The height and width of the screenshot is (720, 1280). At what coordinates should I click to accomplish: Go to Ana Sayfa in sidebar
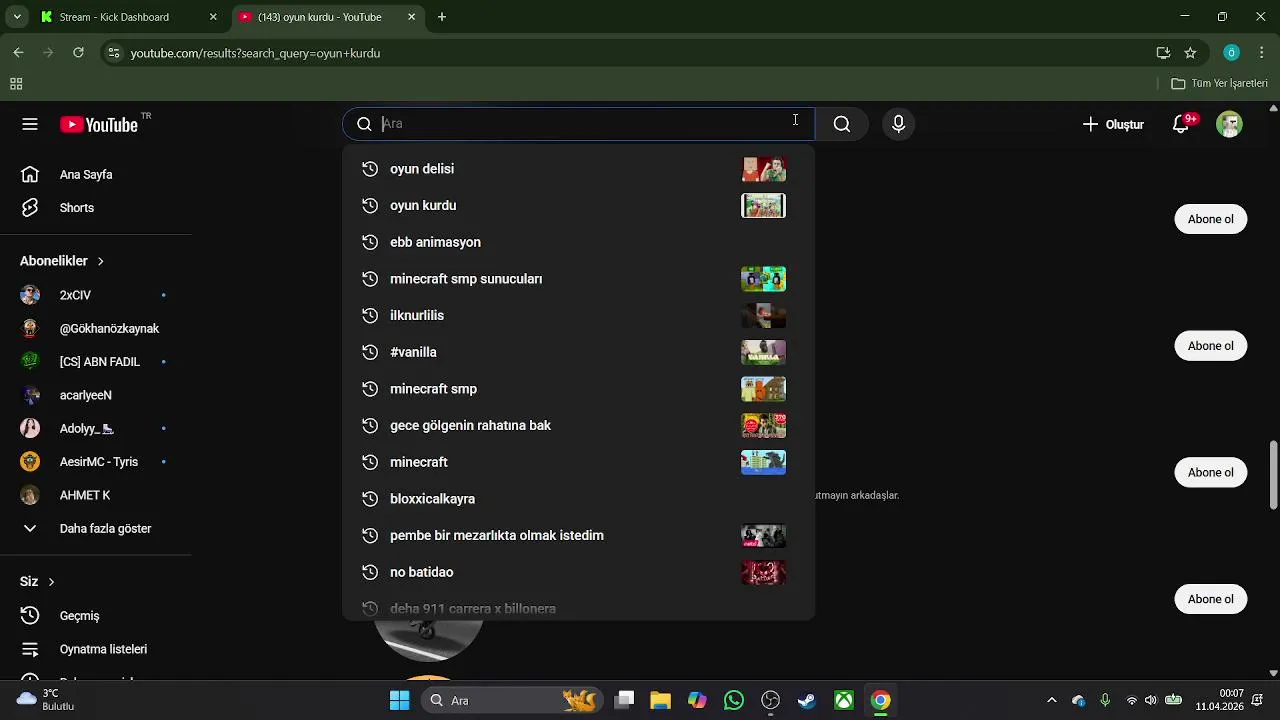pyautogui.click(x=95, y=174)
